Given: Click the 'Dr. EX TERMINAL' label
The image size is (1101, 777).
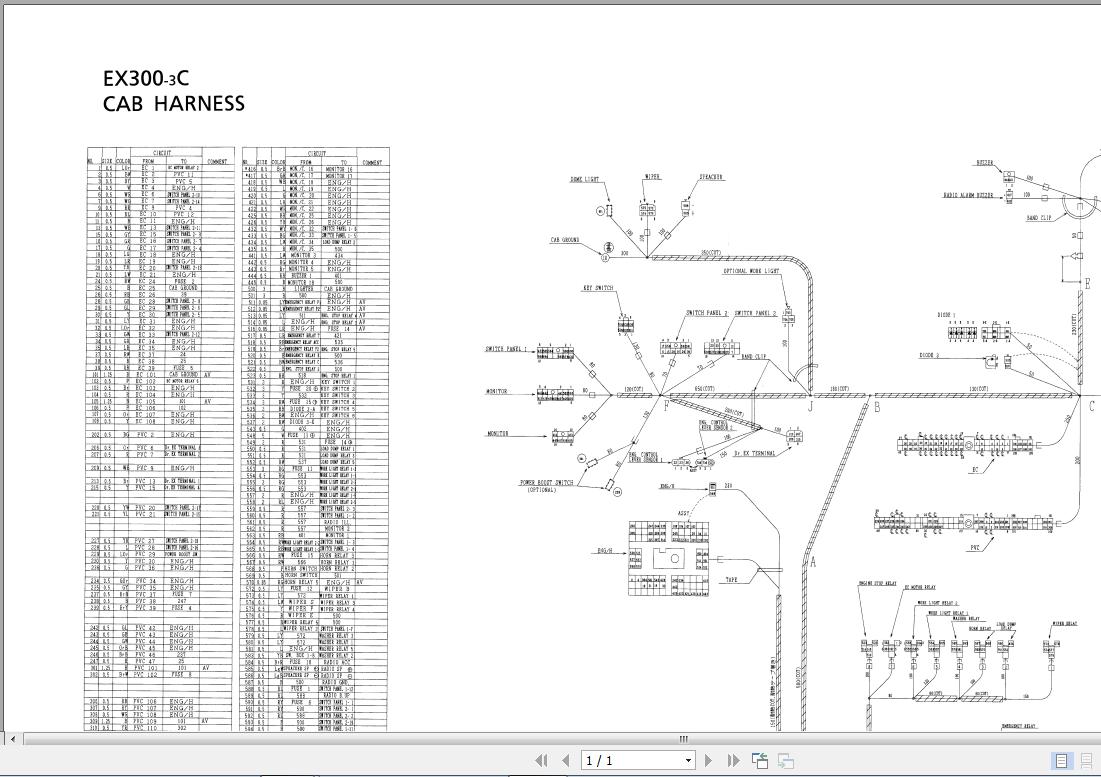Looking at the screenshot, I should tap(755, 453).
